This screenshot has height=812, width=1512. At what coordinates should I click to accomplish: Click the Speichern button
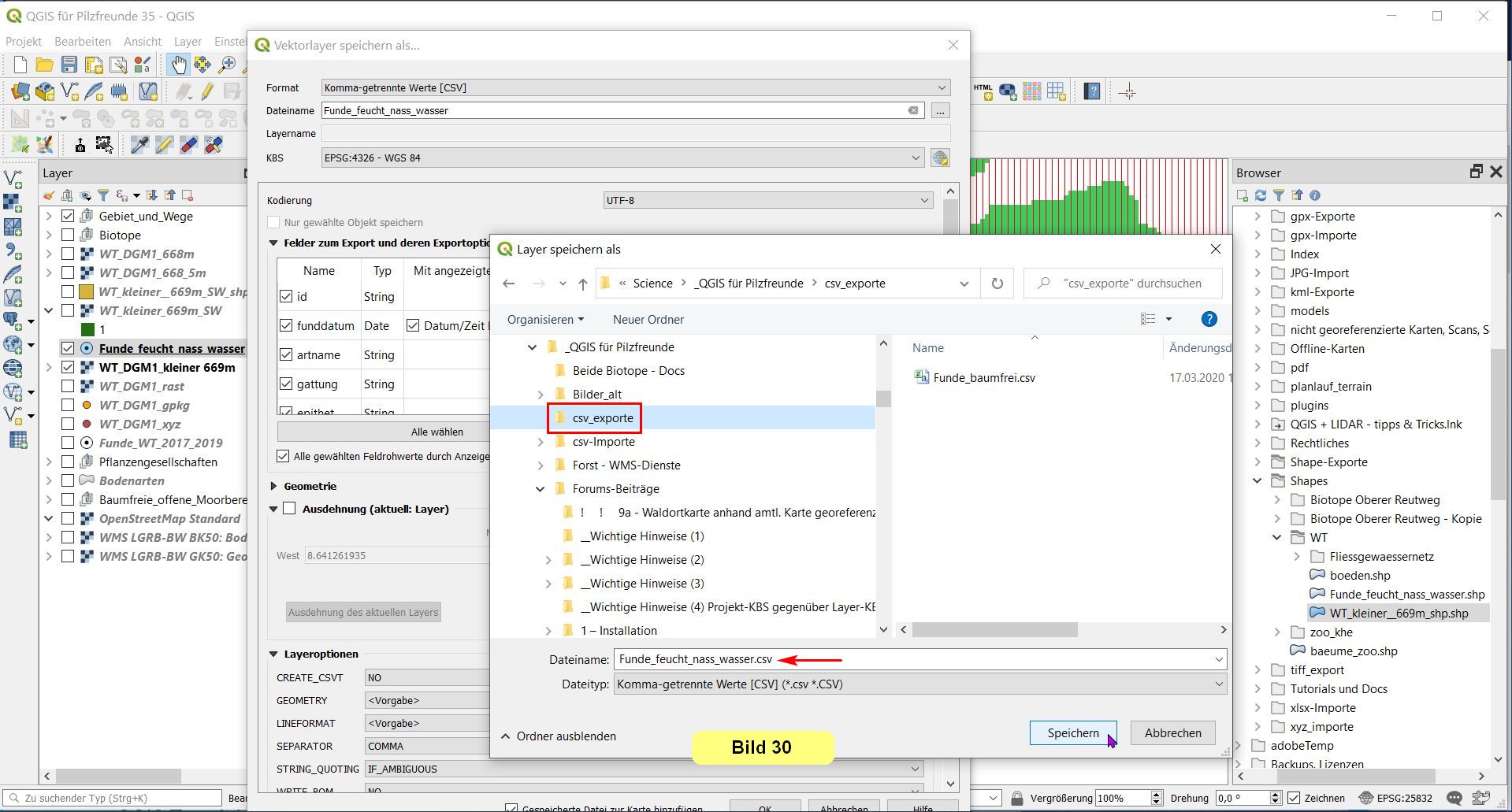[1072, 732]
